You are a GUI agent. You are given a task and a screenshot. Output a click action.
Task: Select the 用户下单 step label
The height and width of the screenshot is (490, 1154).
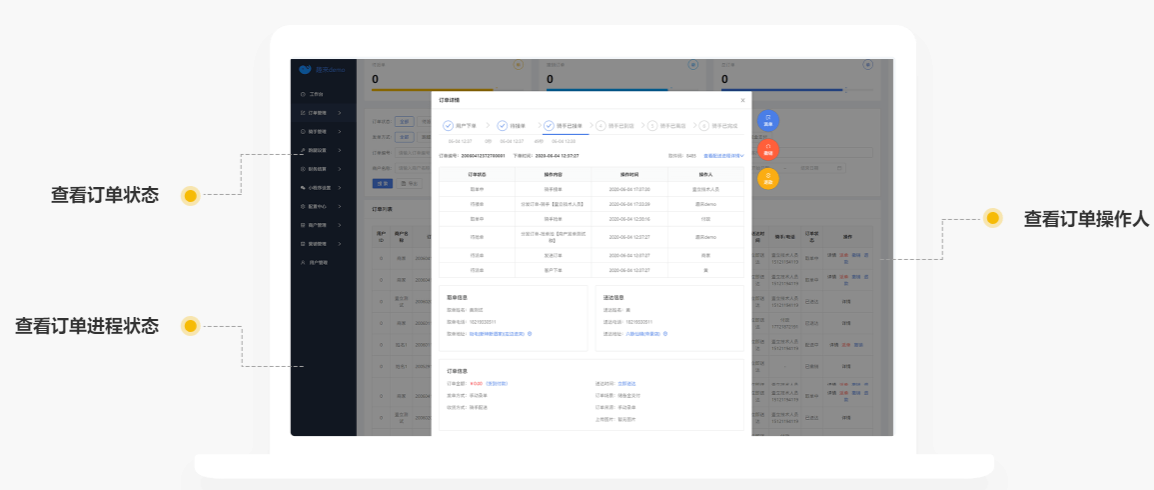point(465,126)
